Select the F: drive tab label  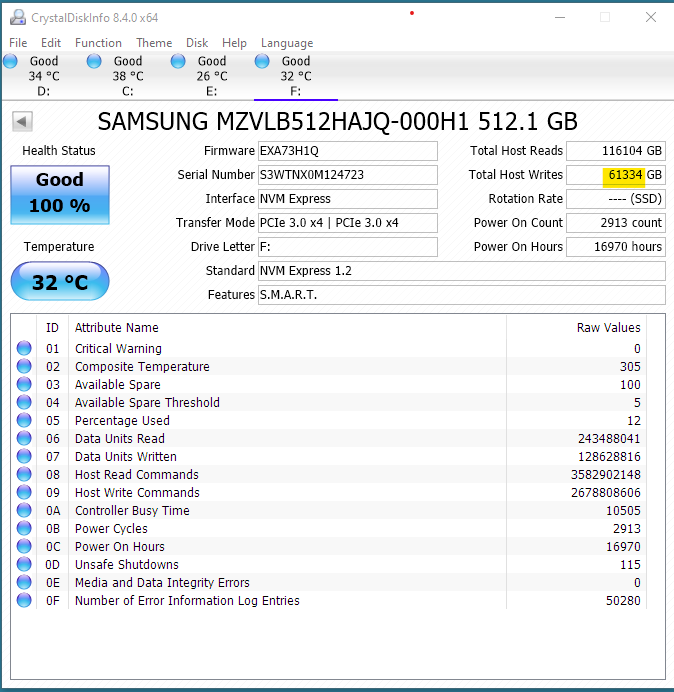295,91
